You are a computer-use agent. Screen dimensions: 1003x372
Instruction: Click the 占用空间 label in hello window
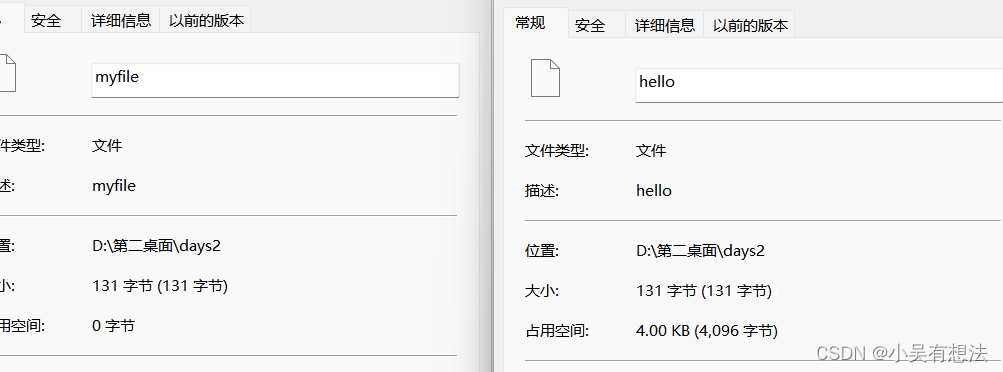[557, 331]
